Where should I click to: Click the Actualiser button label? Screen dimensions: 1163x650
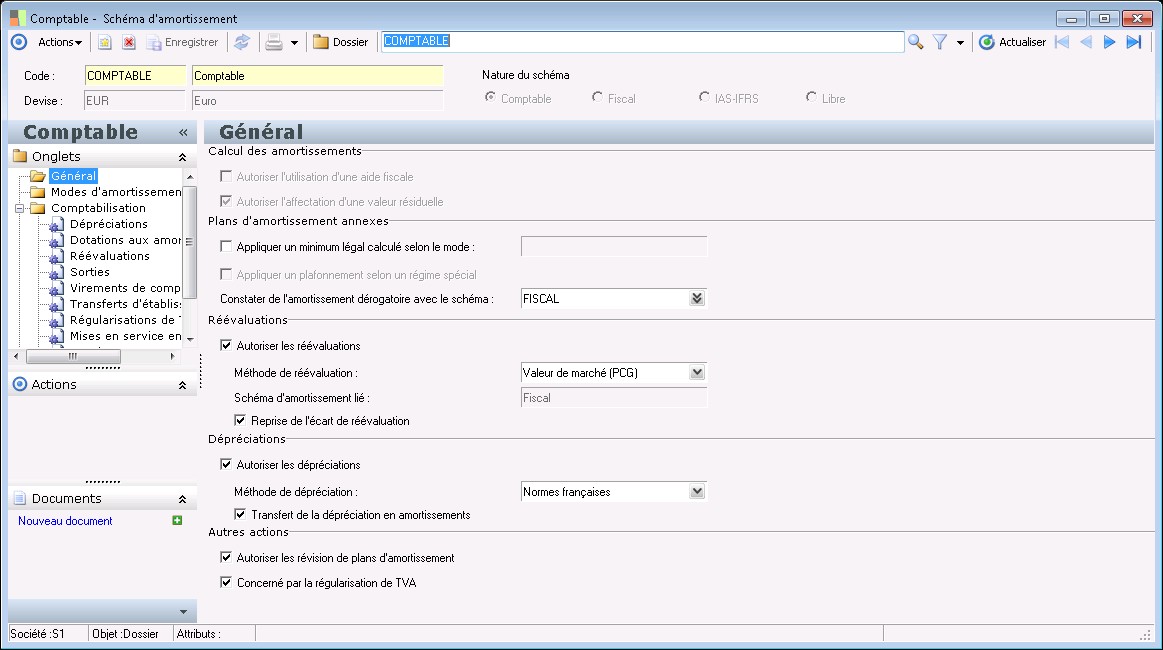1022,42
